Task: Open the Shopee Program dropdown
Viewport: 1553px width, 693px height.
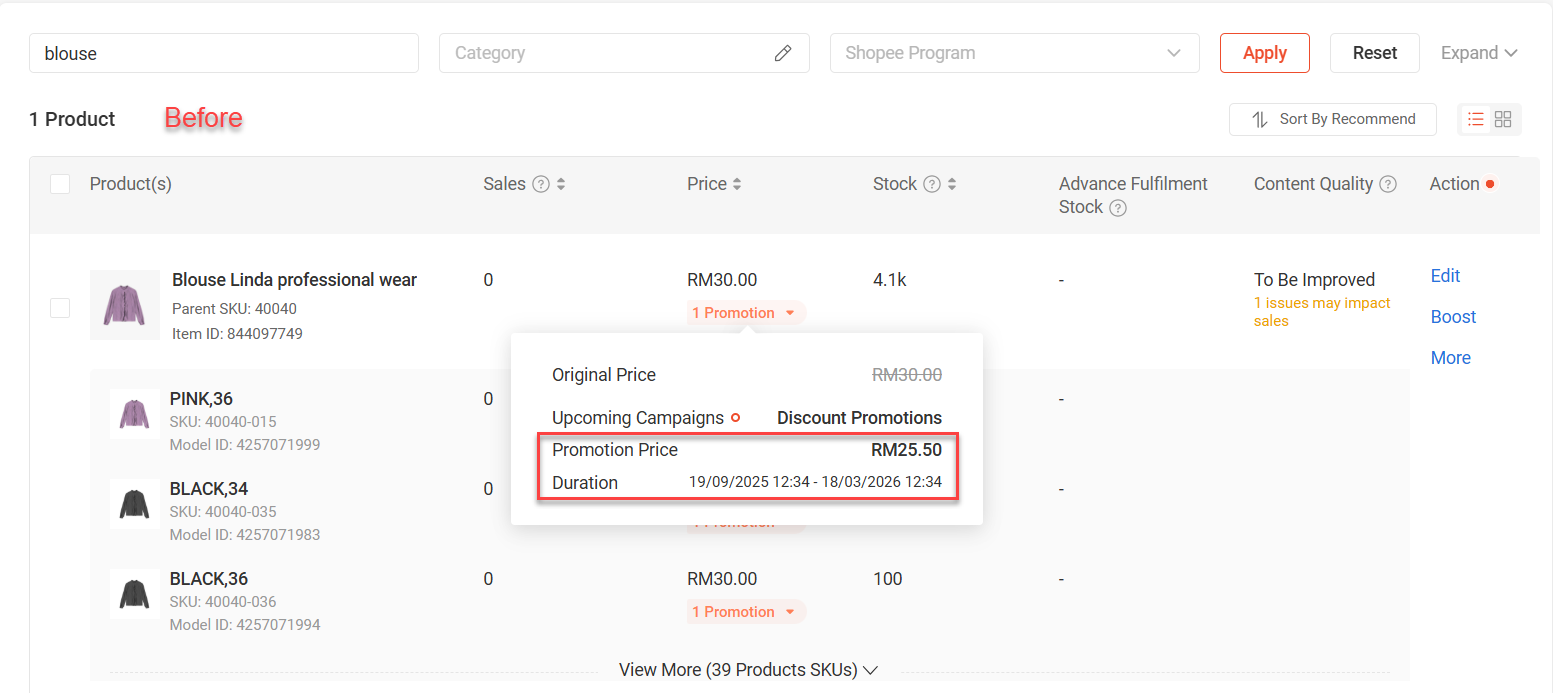Action: coord(1014,53)
